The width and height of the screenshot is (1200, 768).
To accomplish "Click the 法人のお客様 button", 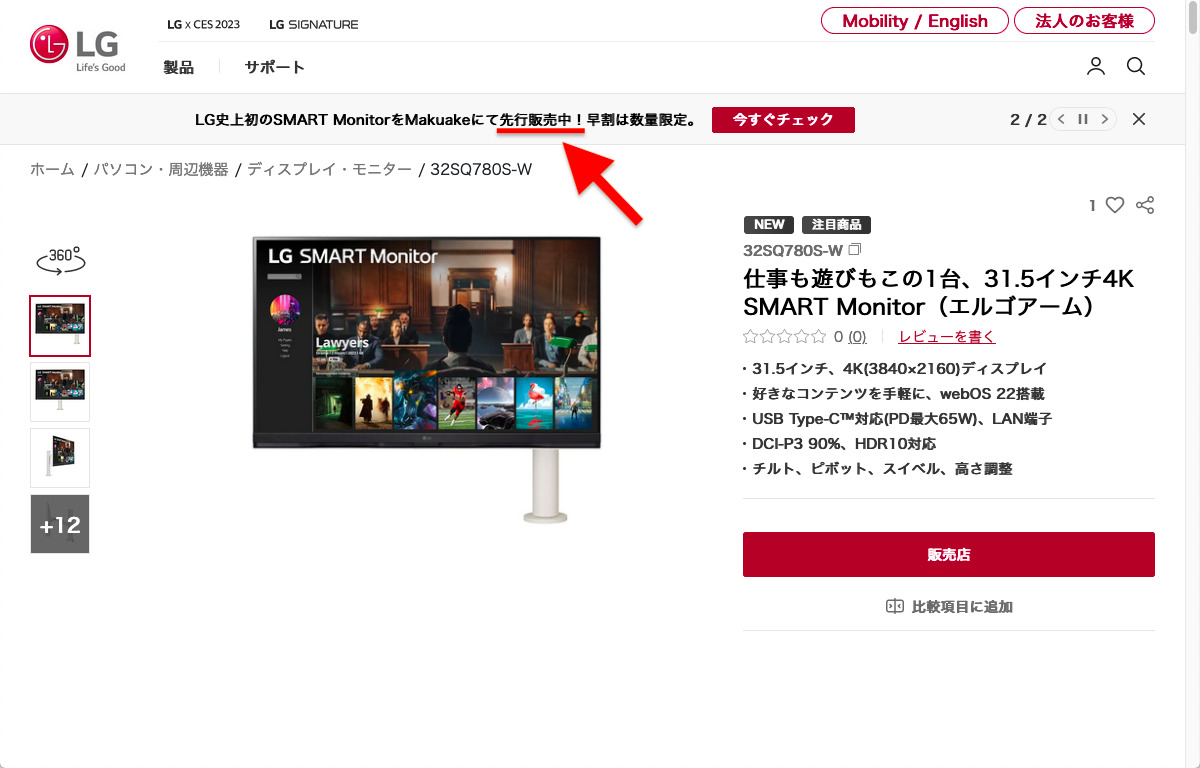I will point(1084,21).
